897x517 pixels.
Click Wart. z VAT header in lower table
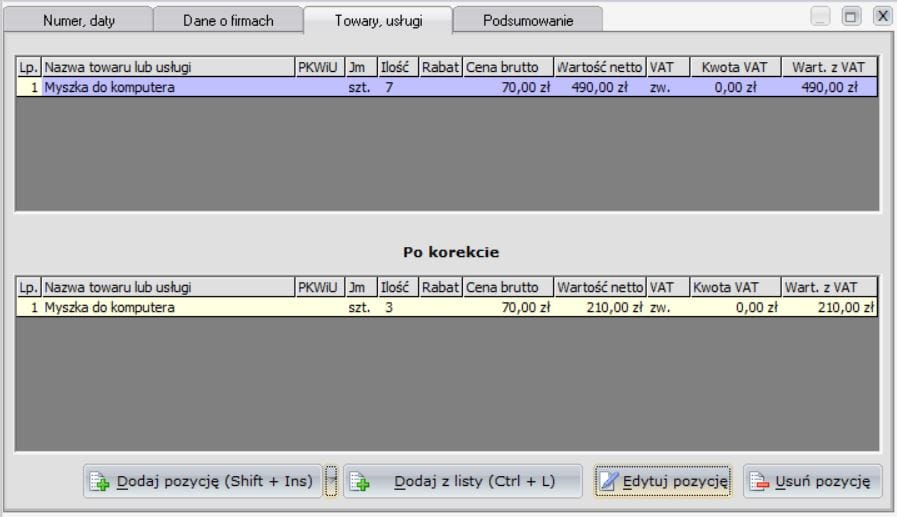coord(829,287)
